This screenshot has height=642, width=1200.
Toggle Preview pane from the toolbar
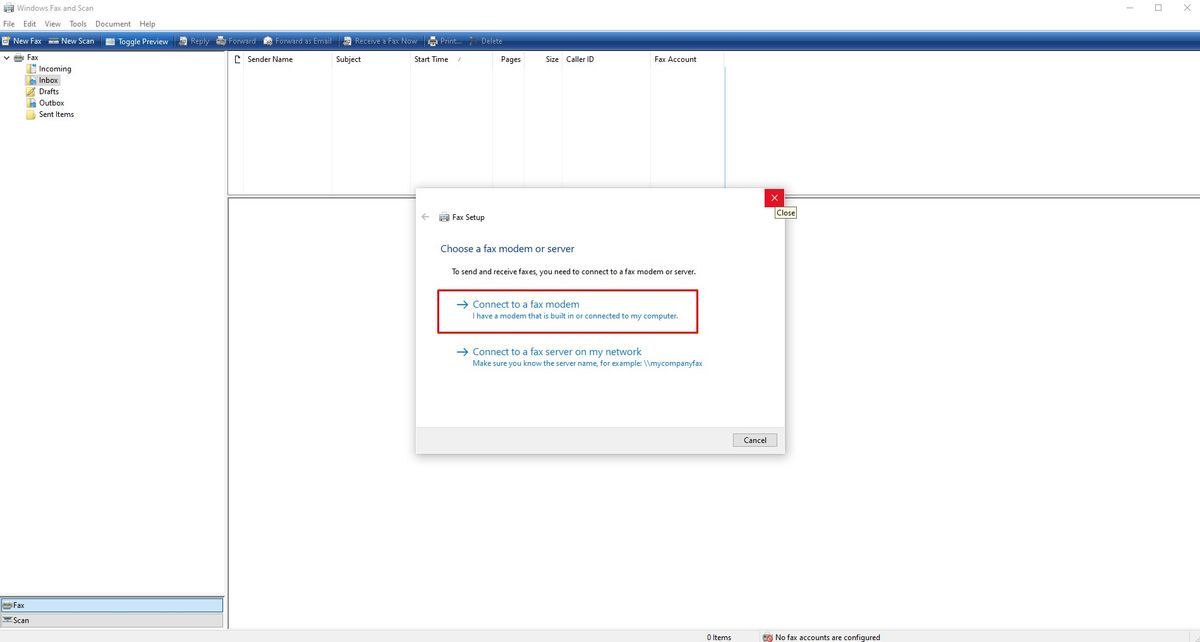pyautogui.click(x=137, y=41)
